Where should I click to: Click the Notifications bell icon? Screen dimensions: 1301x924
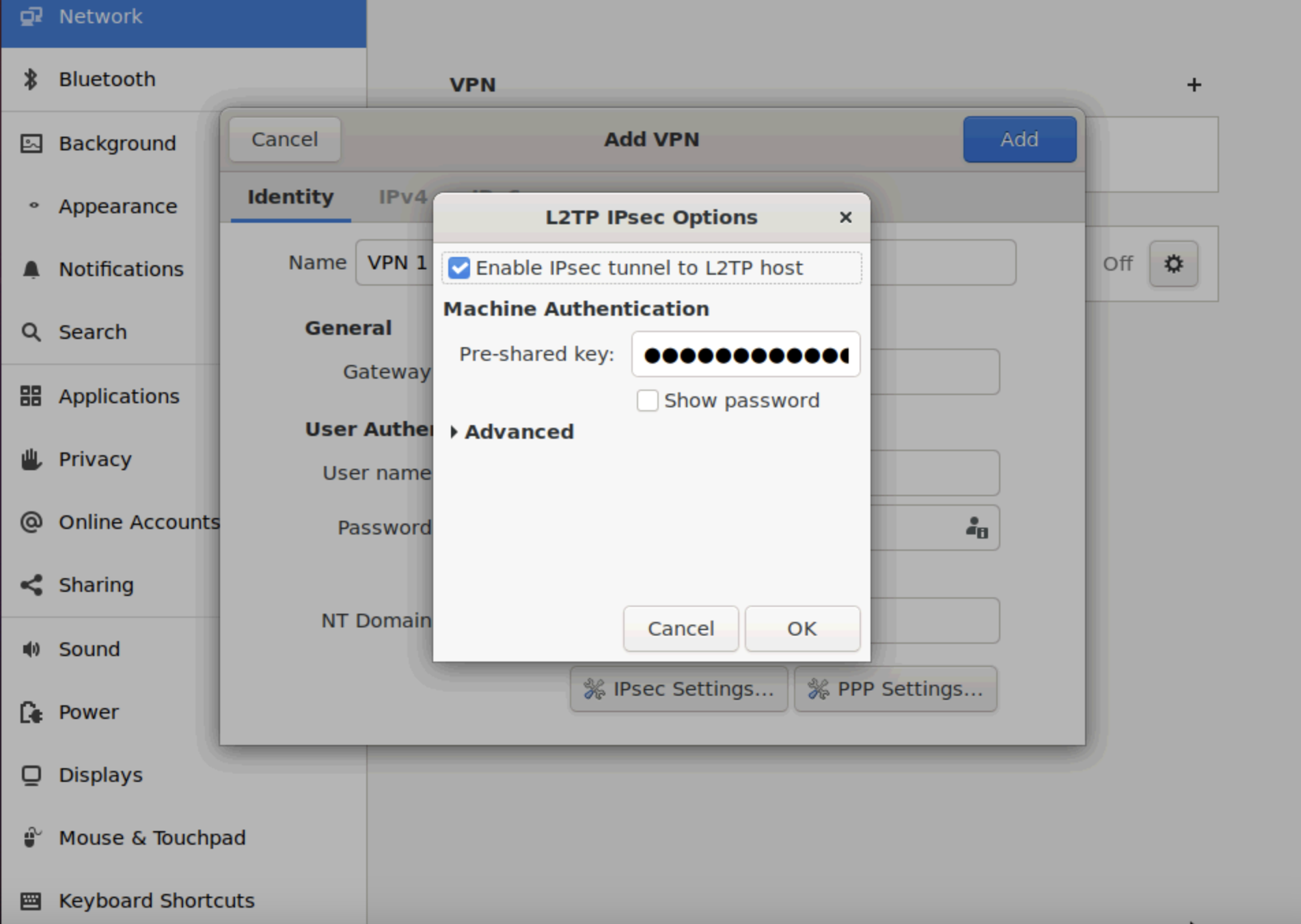pos(31,269)
